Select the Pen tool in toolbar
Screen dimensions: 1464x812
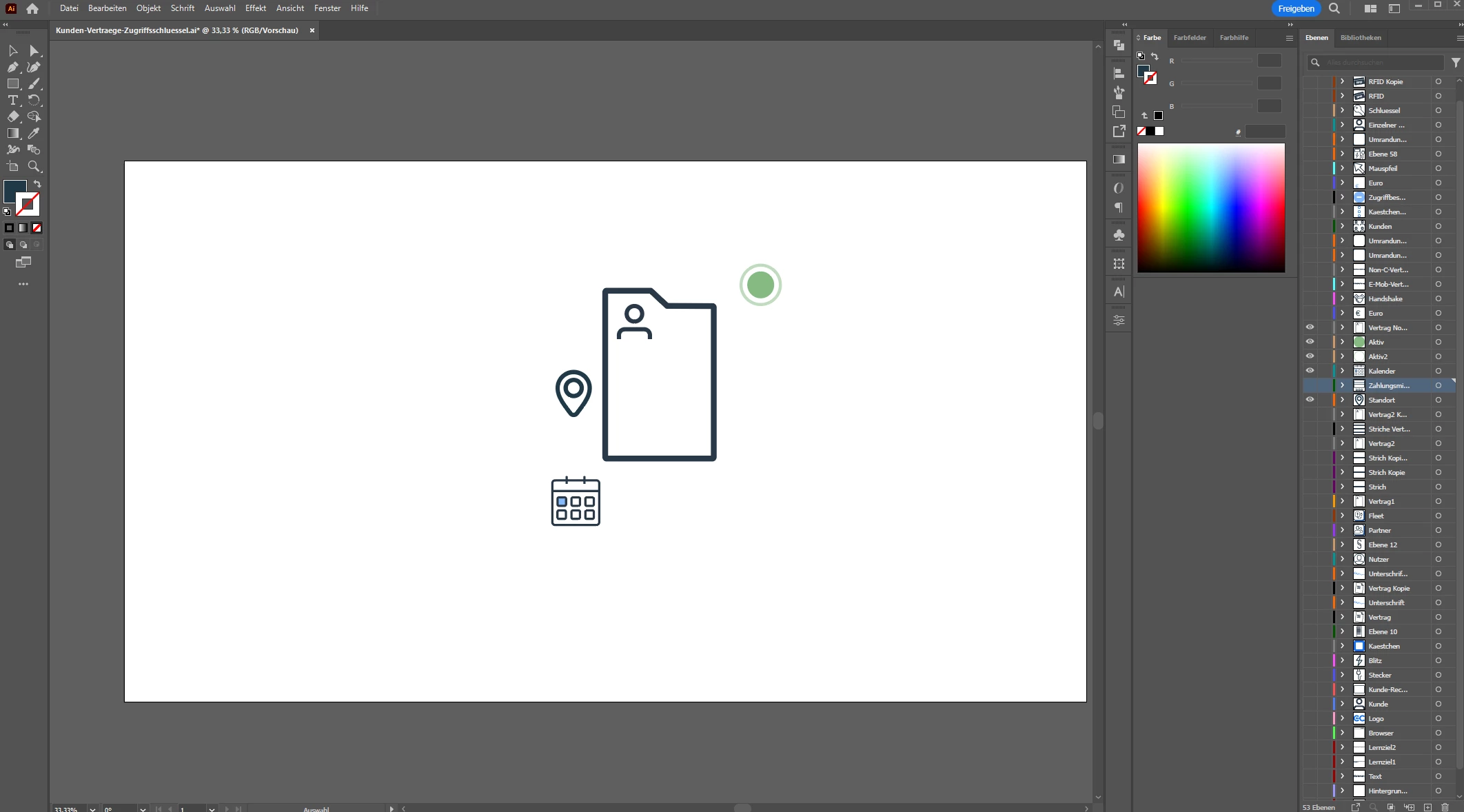12,68
